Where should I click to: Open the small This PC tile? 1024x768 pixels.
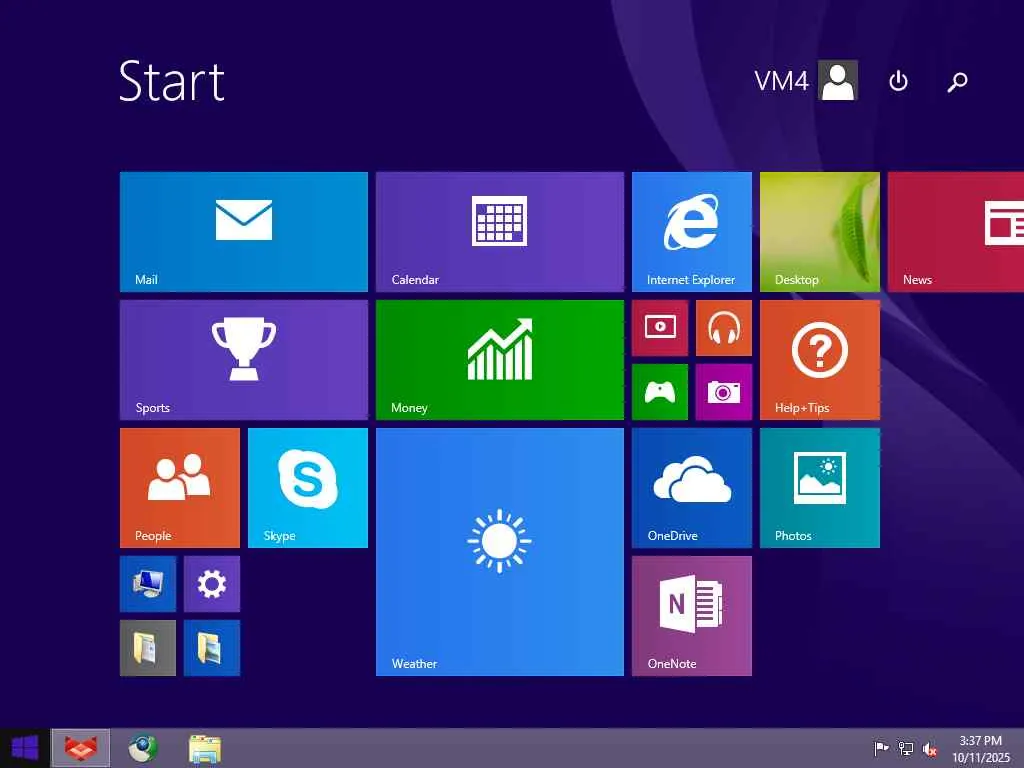148,584
